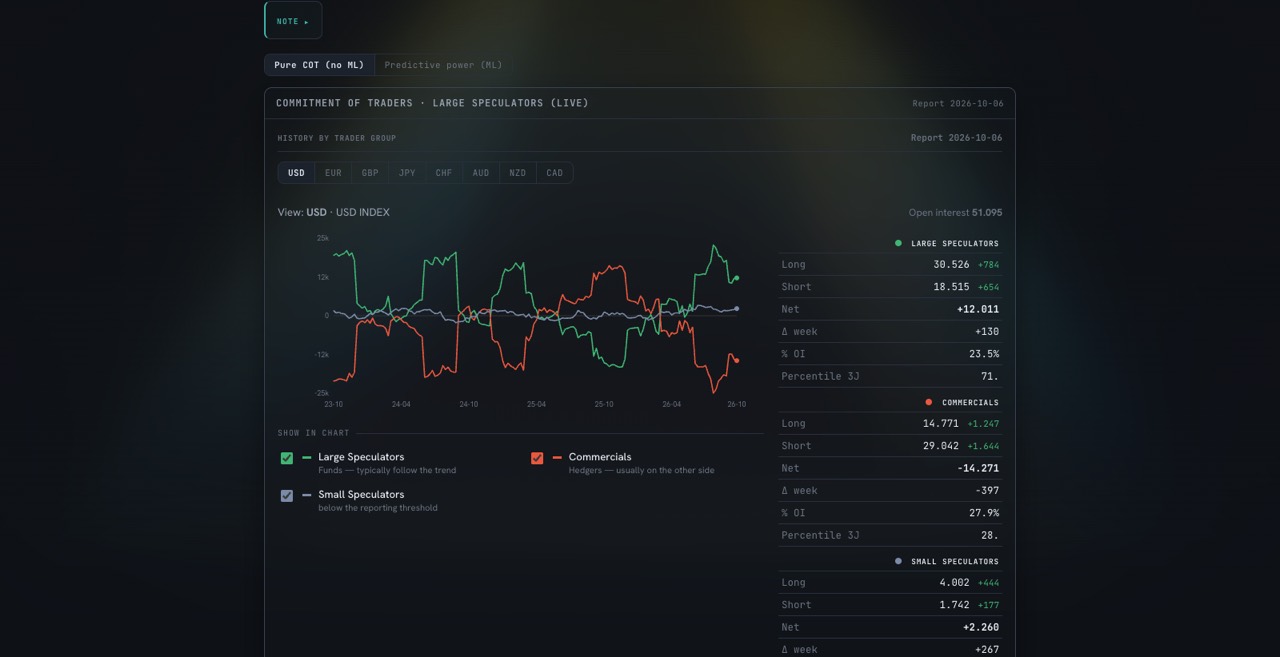The height and width of the screenshot is (657, 1280).
Task: Click Commercials Short value 29.042
Action: 941,446
